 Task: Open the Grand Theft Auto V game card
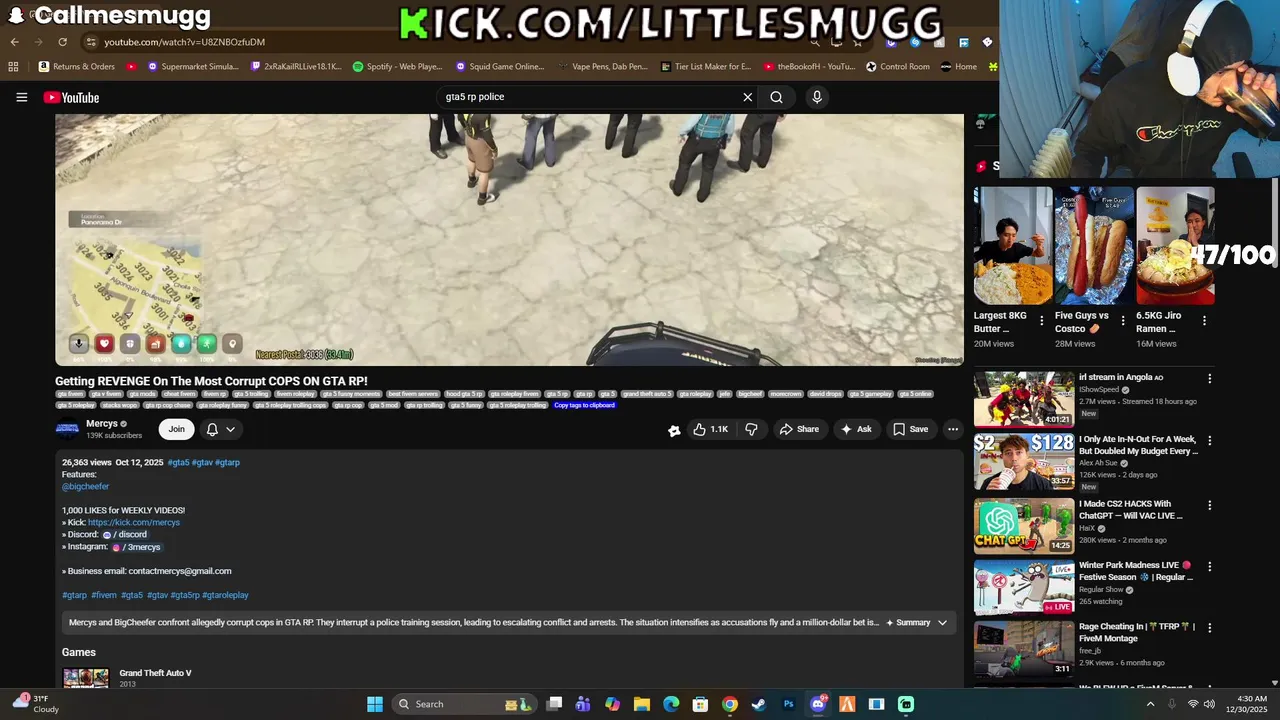click(x=127, y=678)
